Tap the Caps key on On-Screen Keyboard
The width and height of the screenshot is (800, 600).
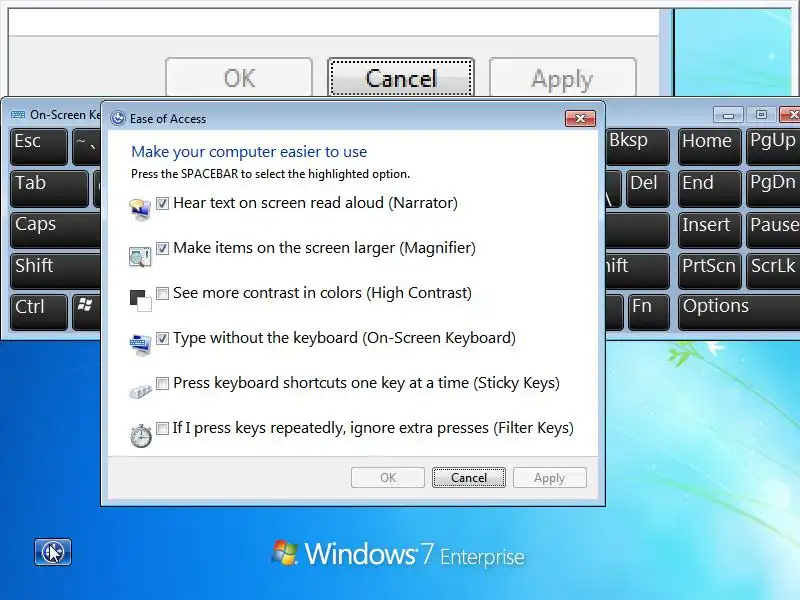56,230
